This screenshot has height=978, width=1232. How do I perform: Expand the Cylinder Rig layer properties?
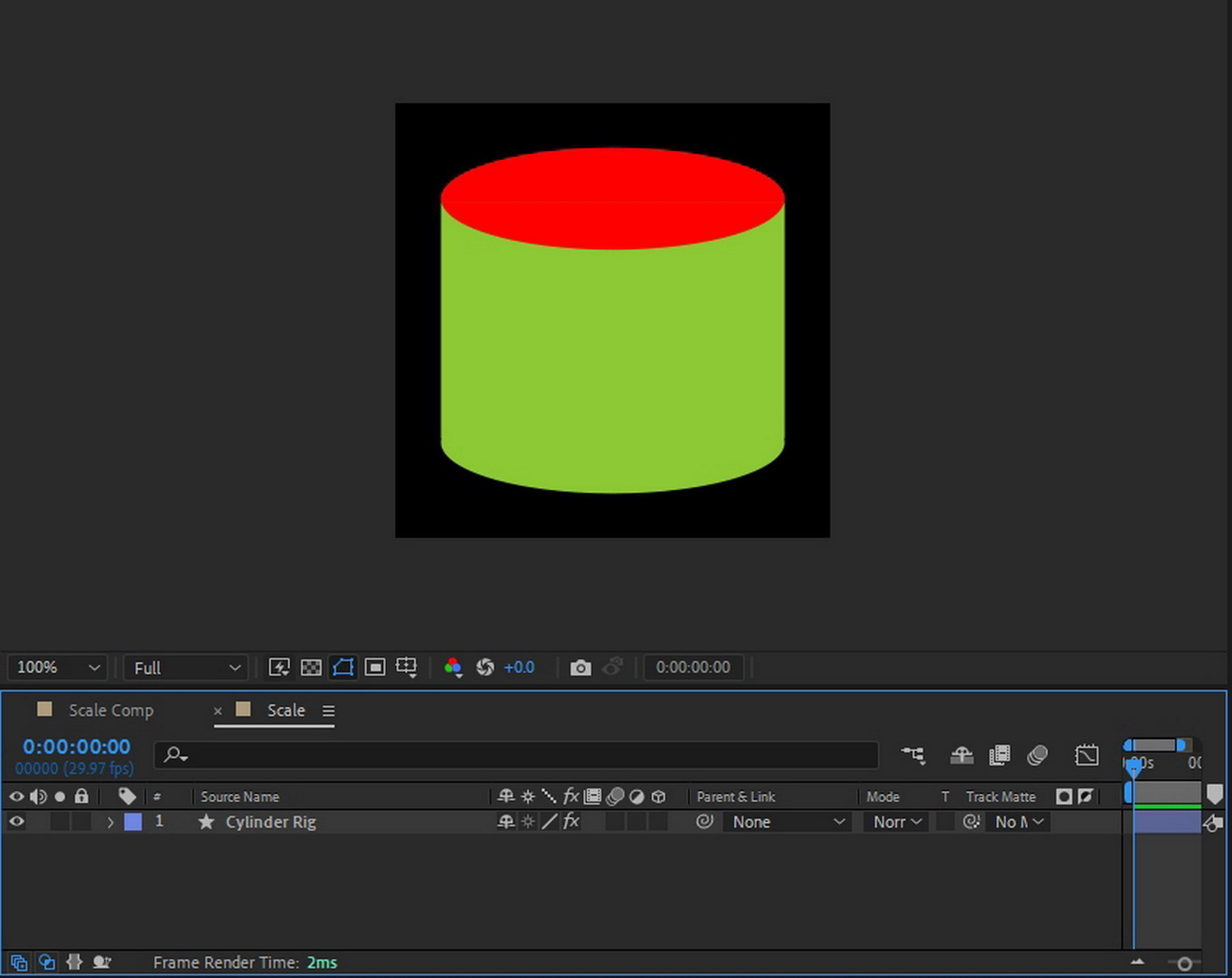pyautogui.click(x=110, y=822)
